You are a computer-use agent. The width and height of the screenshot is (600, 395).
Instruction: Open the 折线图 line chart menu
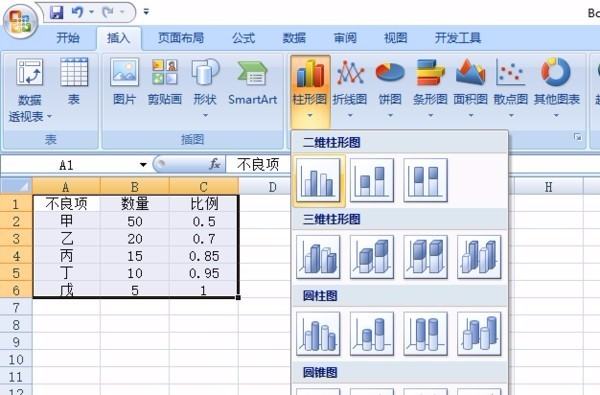point(350,88)
